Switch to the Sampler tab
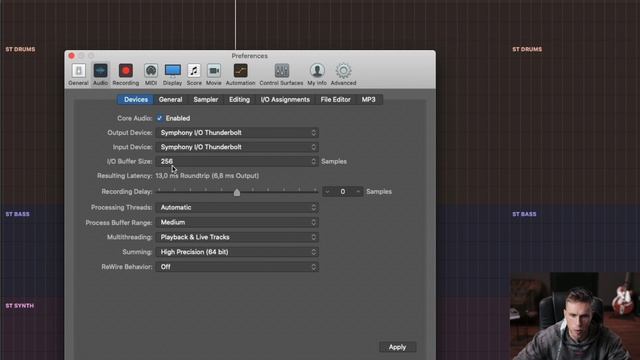This screenshot has height=360, width=640. (x=206, y=100)
